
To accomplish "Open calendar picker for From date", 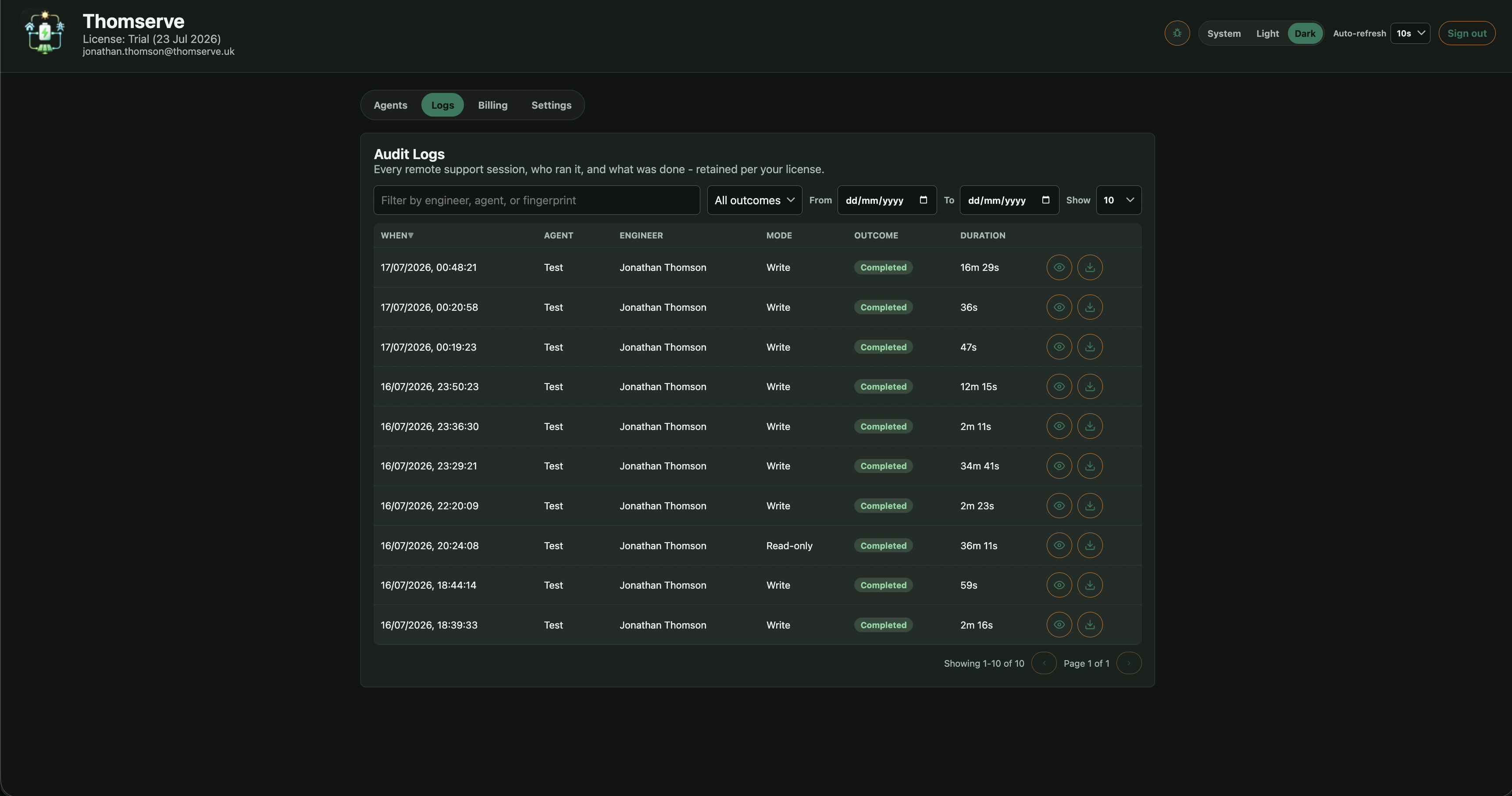I will [923, 200].
